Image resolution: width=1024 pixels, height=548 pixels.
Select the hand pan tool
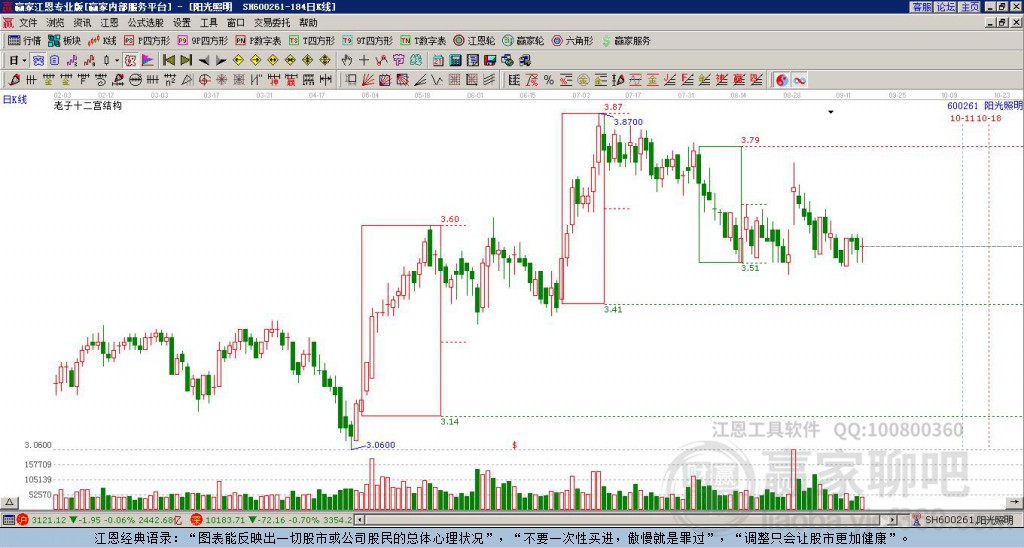click(x=347, y=61)
